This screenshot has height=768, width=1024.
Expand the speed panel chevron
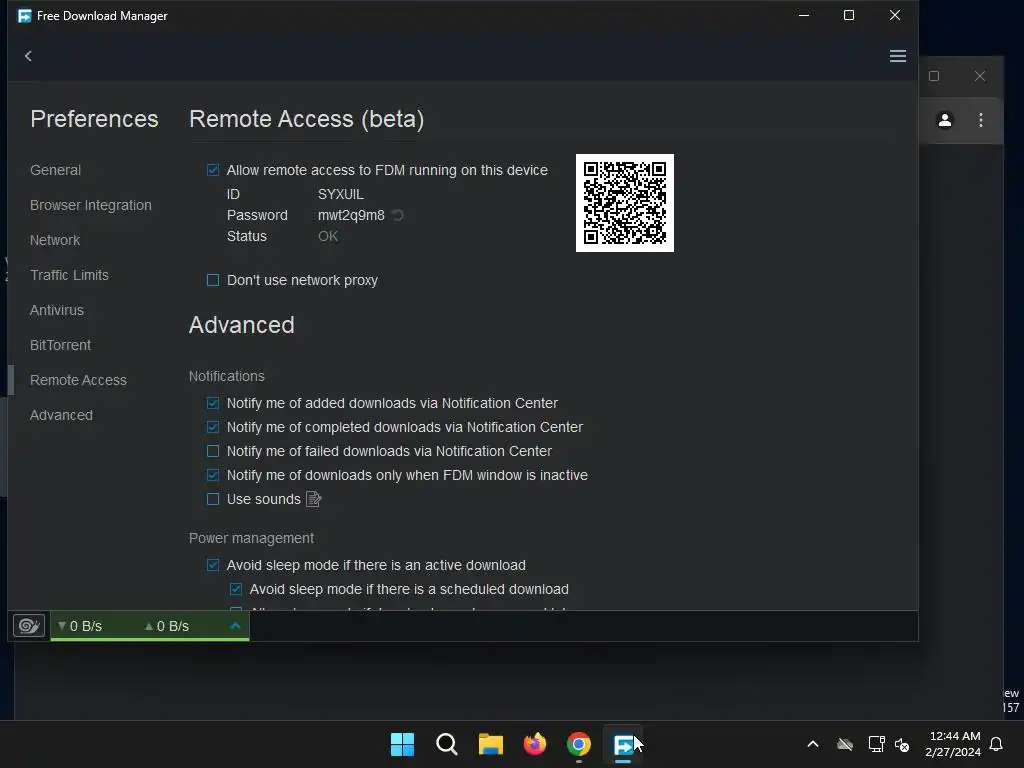click(236, 626)
